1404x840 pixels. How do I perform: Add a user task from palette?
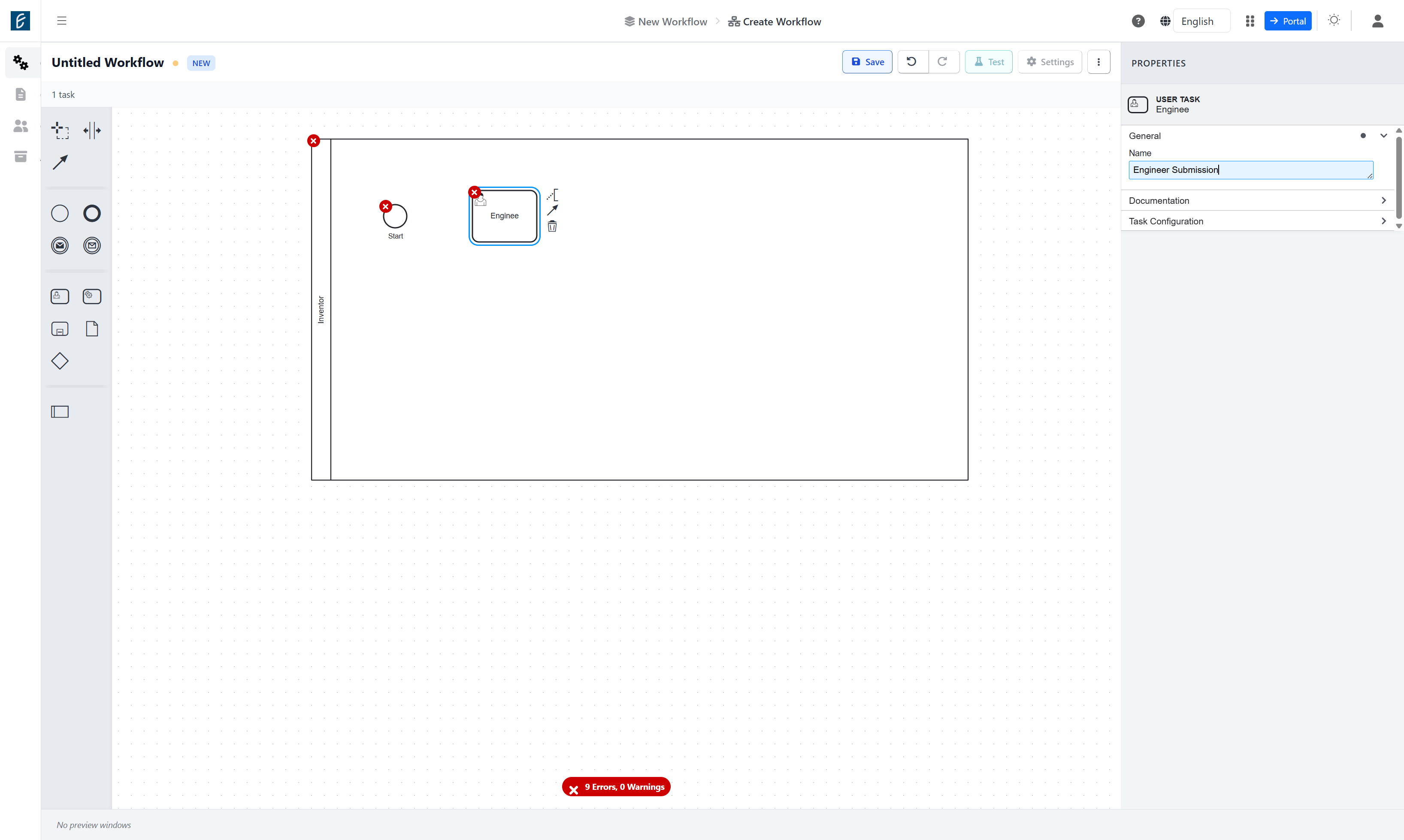point(60,296)
